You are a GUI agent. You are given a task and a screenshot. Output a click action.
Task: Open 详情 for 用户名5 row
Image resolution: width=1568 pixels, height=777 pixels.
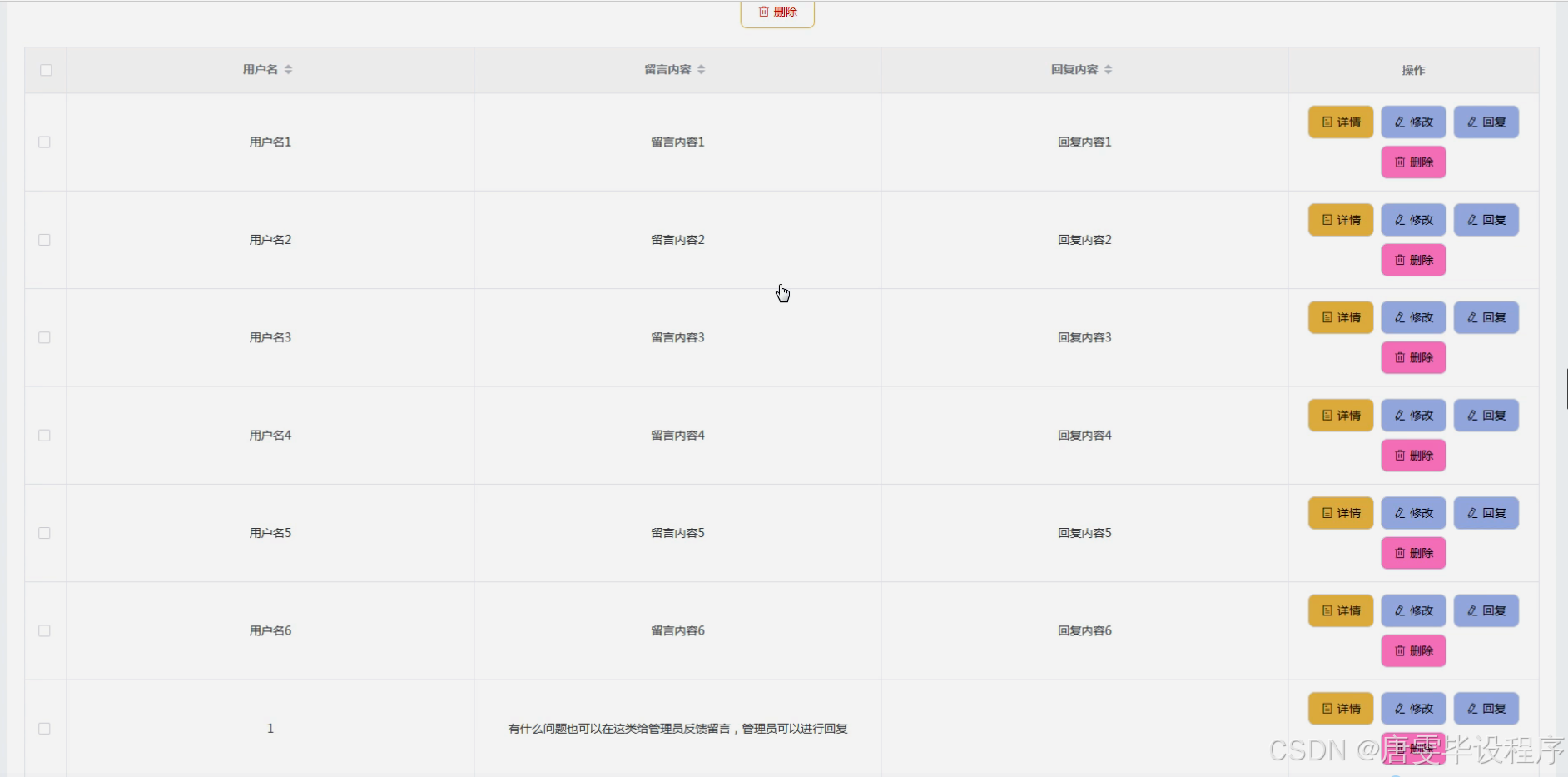(1341, 513)
